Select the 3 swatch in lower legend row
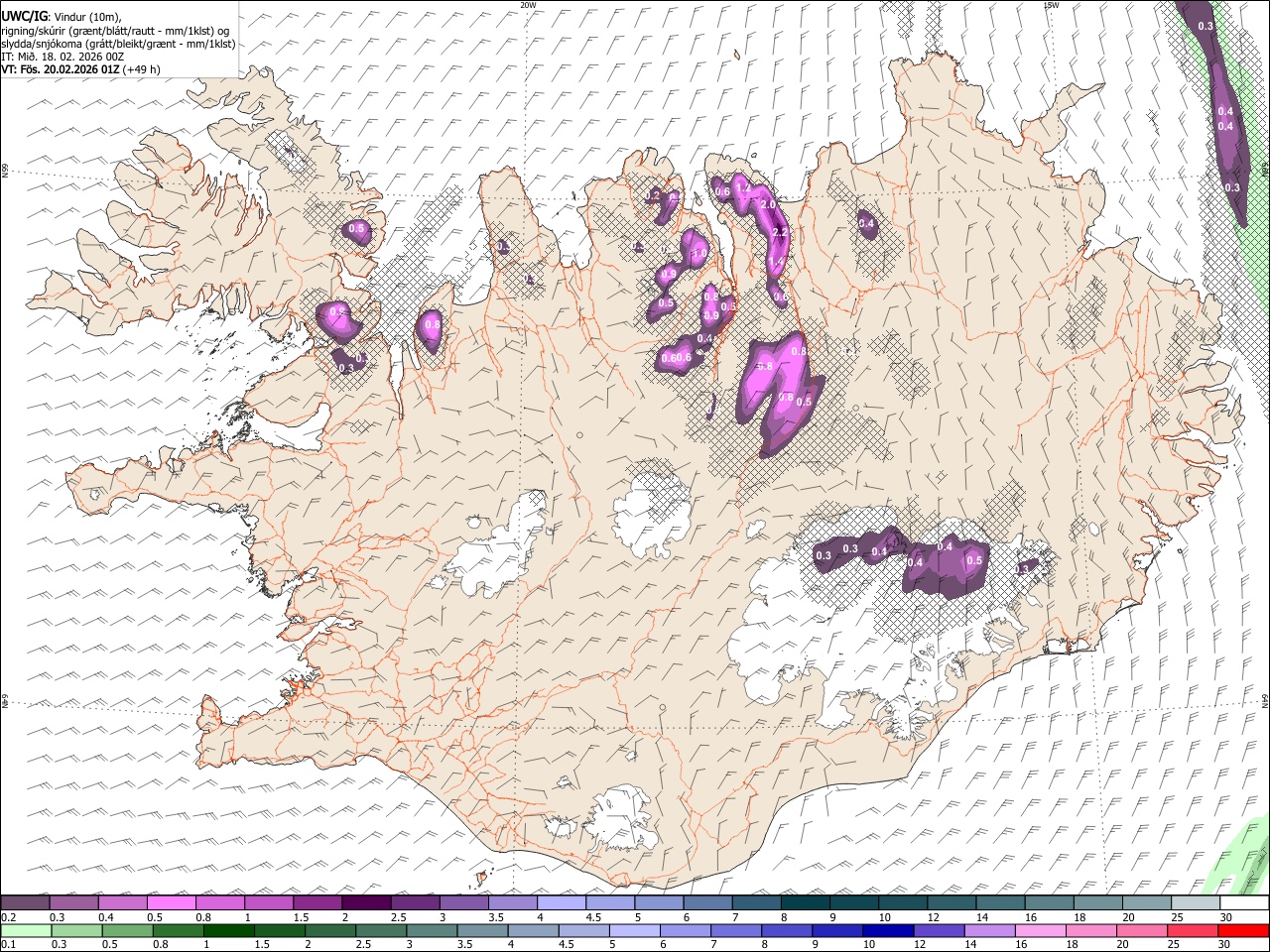The width and height of the screenshot is (1270, 952). click(431, 930)
